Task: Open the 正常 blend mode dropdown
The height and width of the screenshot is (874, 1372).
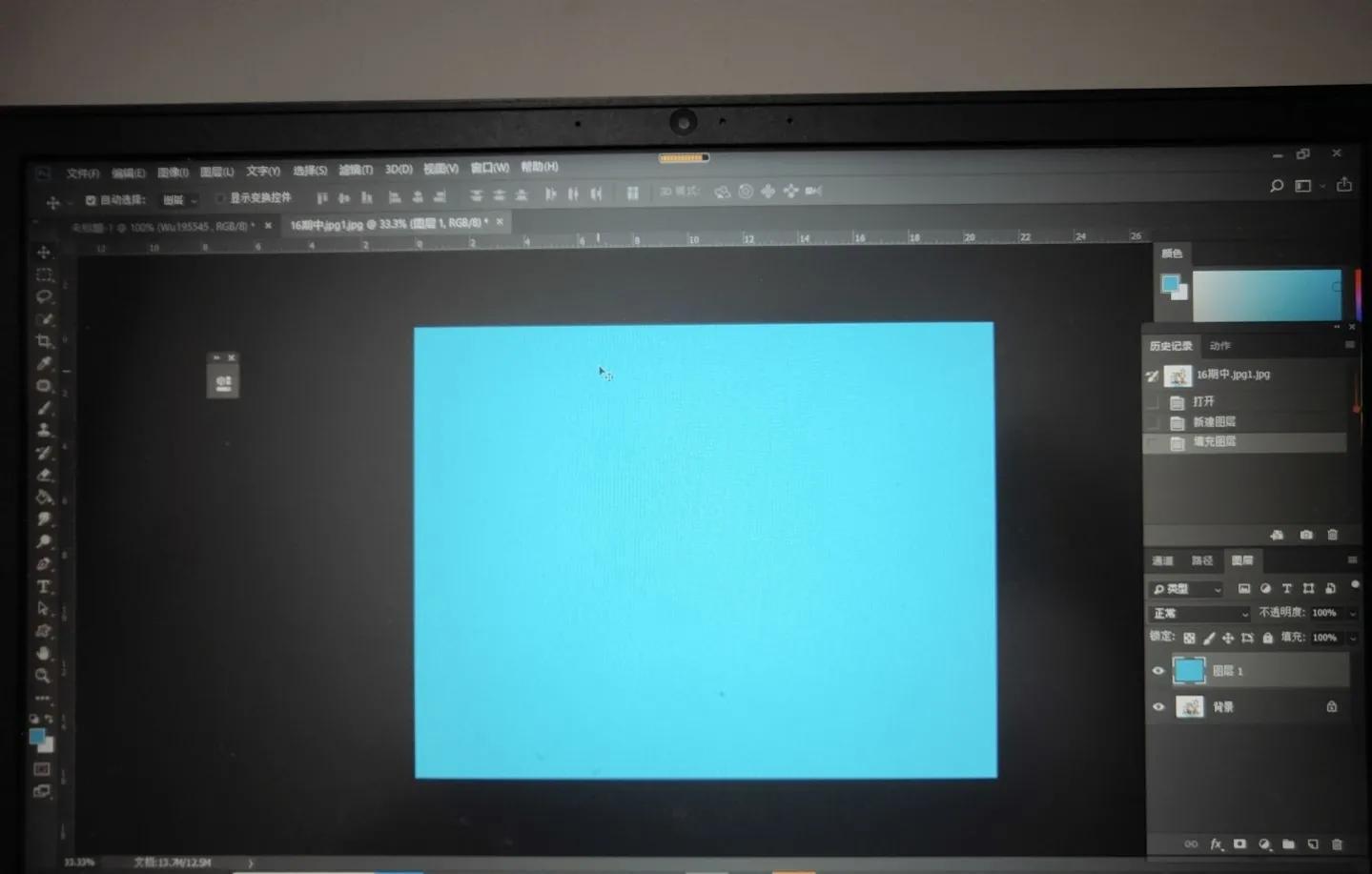Action: coord(1199,614)
